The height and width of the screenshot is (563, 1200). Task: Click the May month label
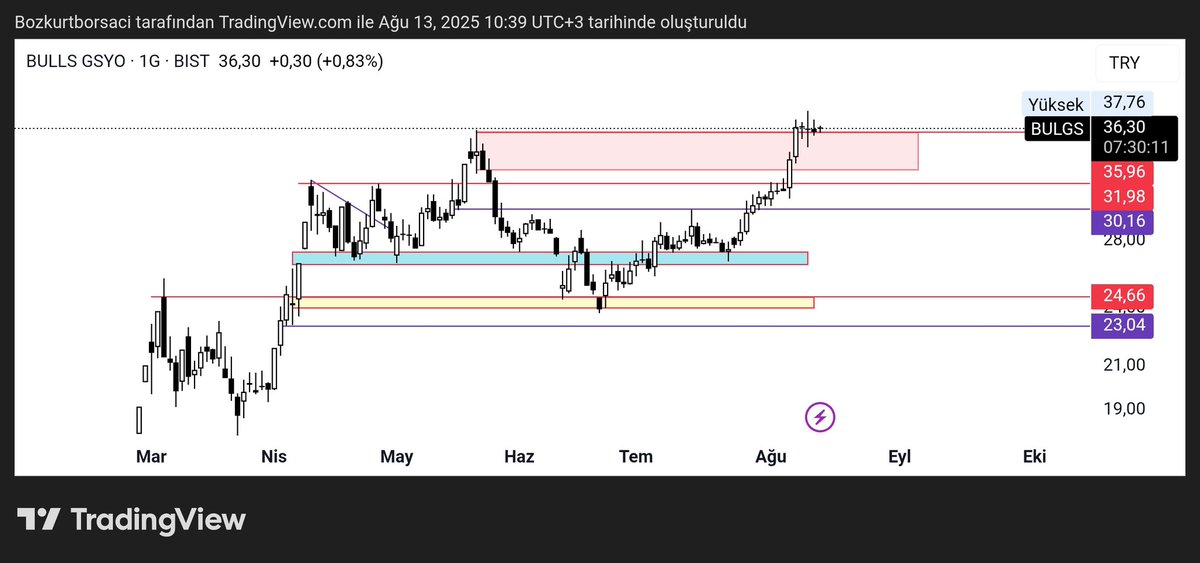[397, 457]
